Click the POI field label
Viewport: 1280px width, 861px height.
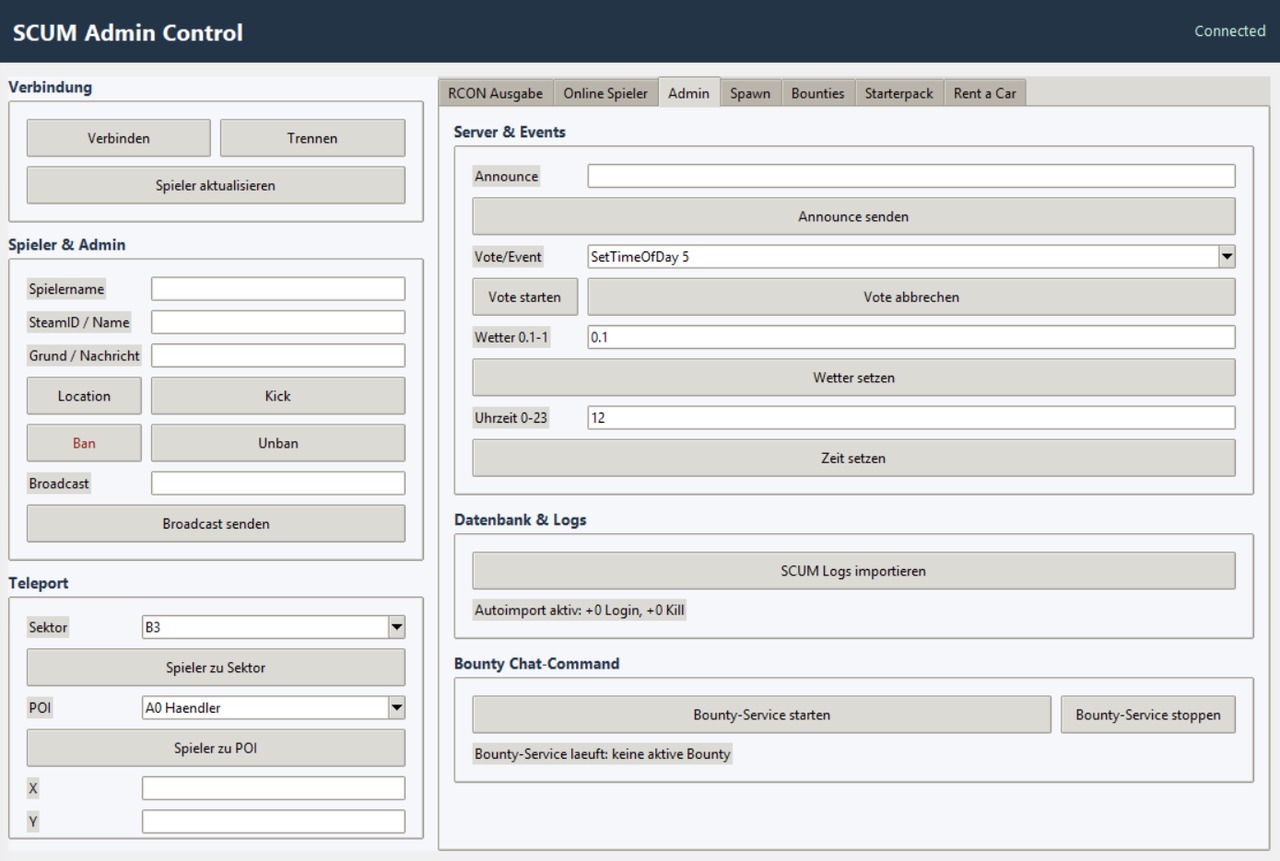point(40,708)
